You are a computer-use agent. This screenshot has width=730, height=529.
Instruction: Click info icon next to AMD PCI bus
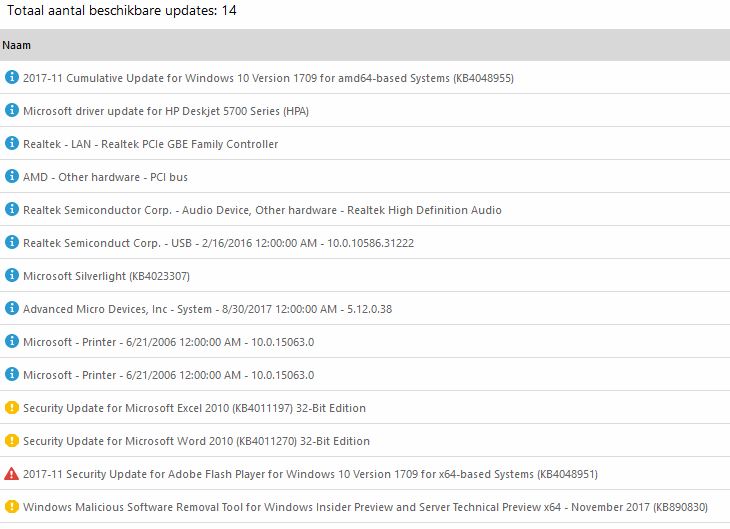tap(12, 177)
